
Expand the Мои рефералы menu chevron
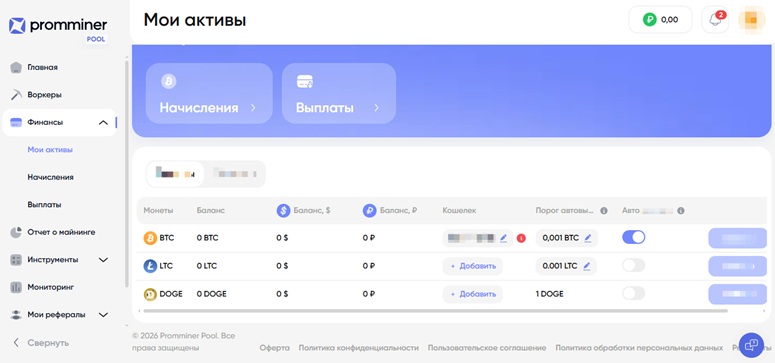click(103, 315)
